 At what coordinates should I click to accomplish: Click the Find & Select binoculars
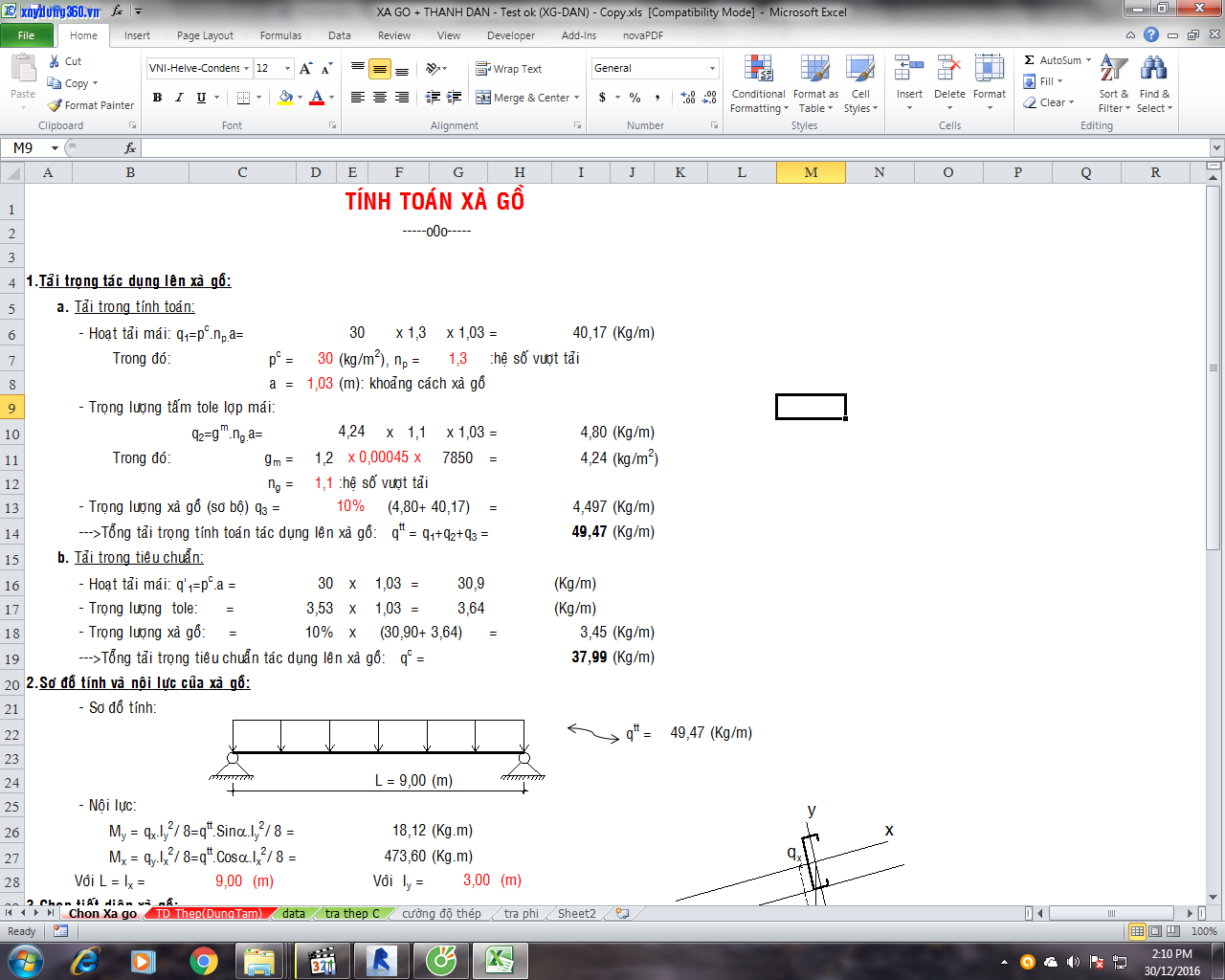[x=1153, y=70]
